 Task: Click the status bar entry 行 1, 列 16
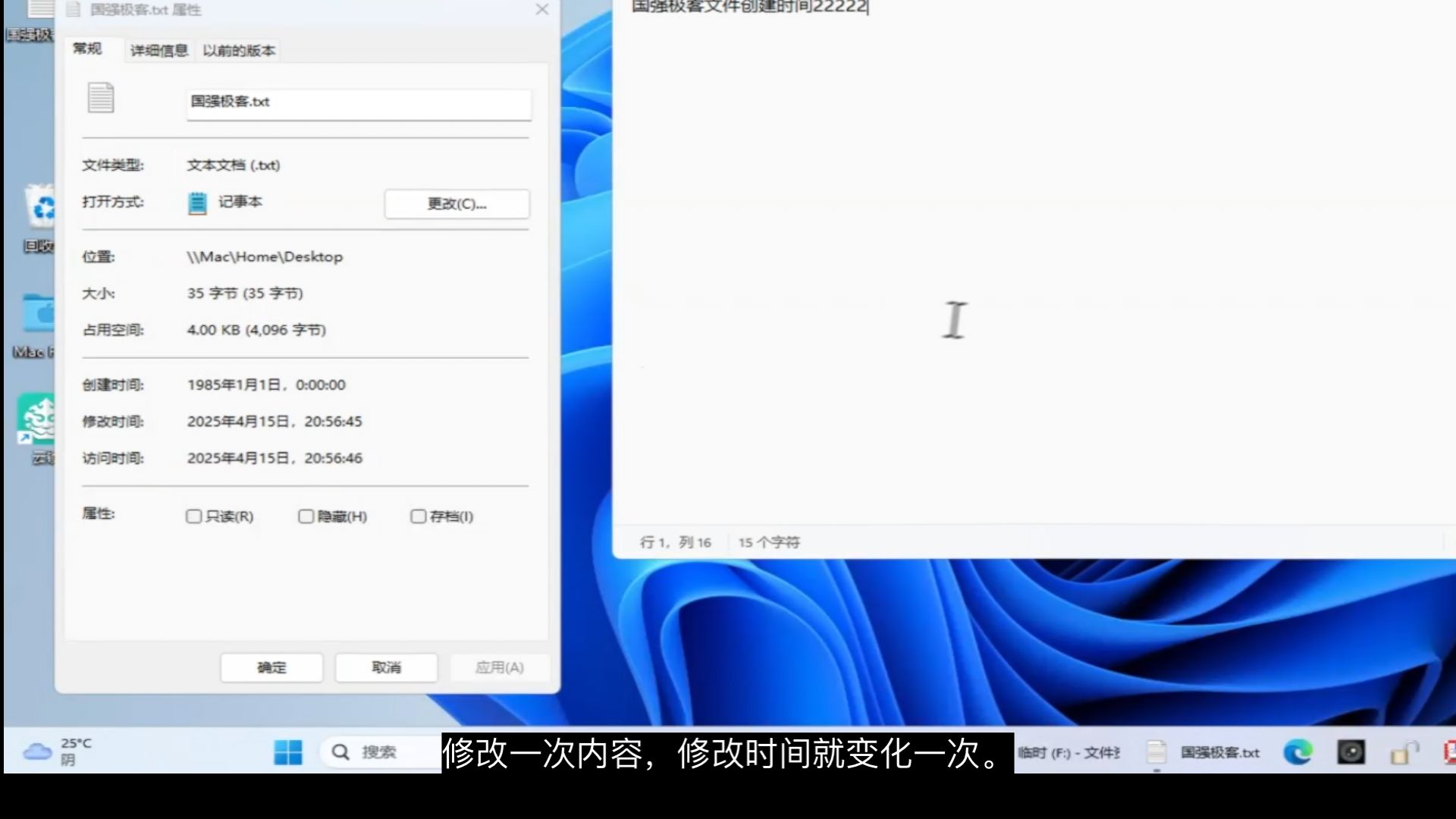[x=676, y=542]
